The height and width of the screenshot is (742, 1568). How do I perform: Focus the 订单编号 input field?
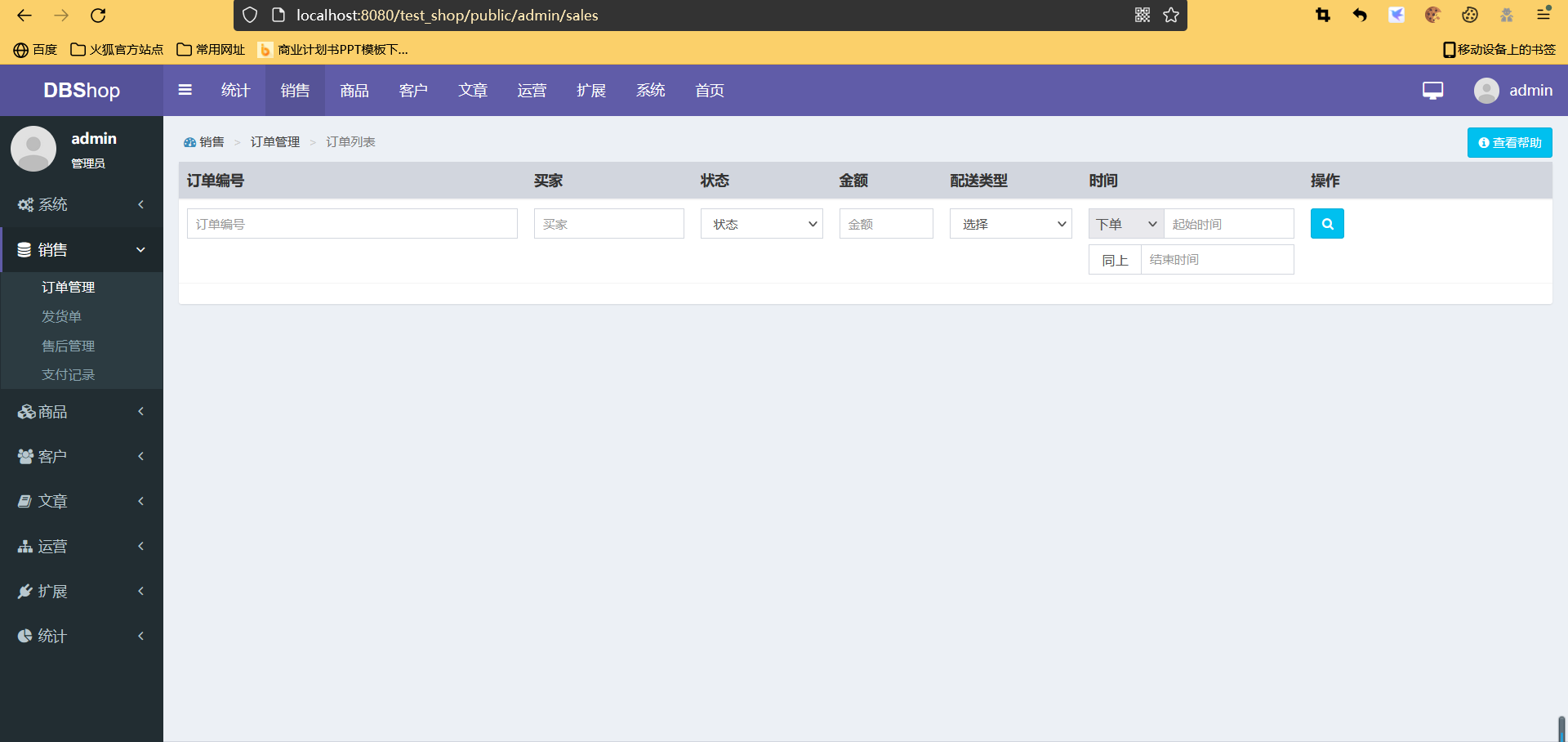[x=352, y=224]
